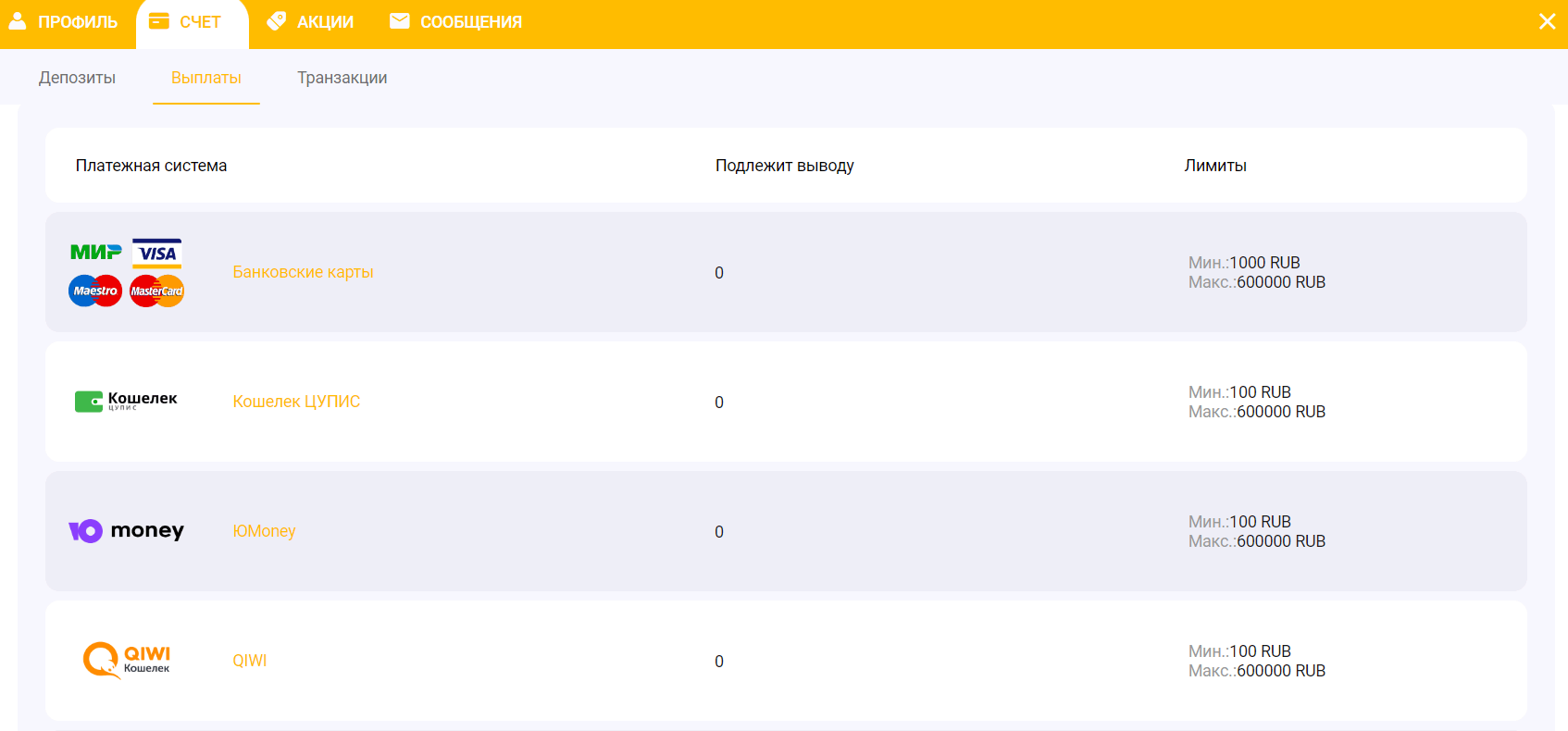Open the Профиль tab
Viewport: 1568px width, 731px height.
(63, 21)
